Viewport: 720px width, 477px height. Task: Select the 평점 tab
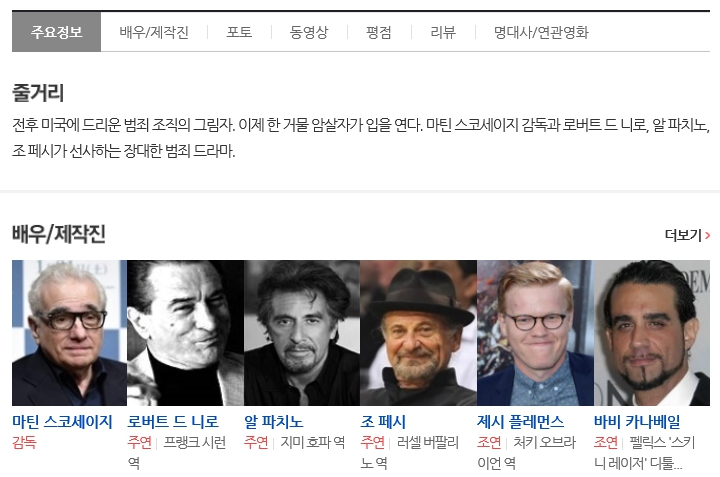pos(379,32)
